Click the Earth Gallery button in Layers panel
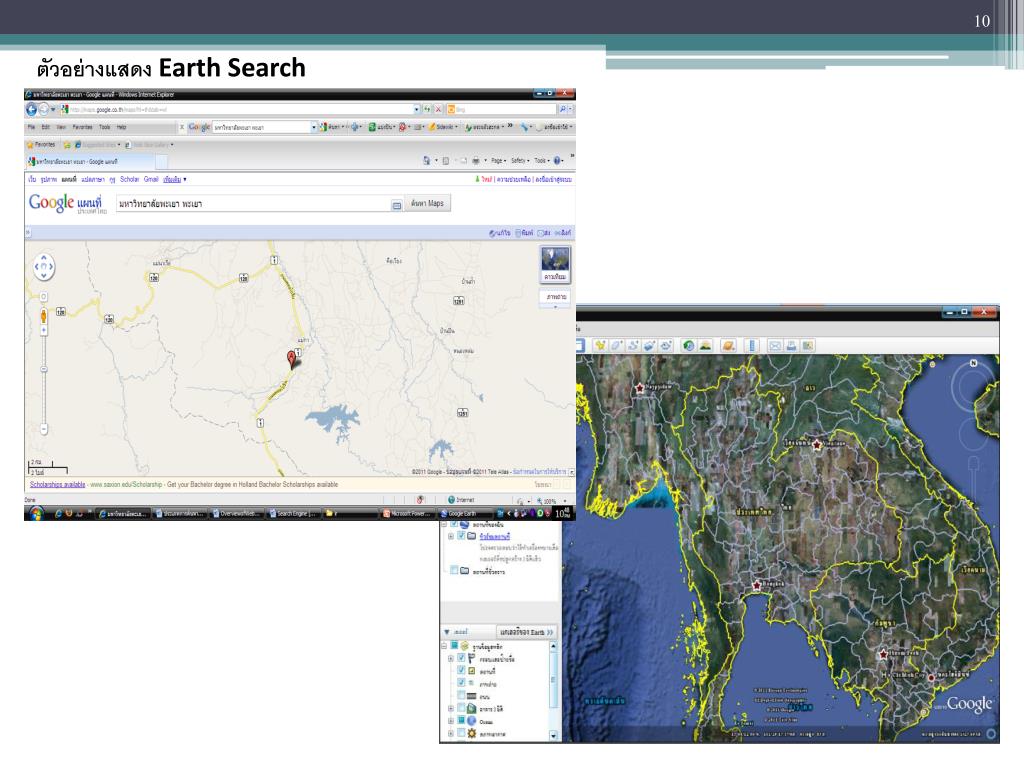Image resolution: width=1024 pixels, height=768 pixels. (x=526, y=632)
